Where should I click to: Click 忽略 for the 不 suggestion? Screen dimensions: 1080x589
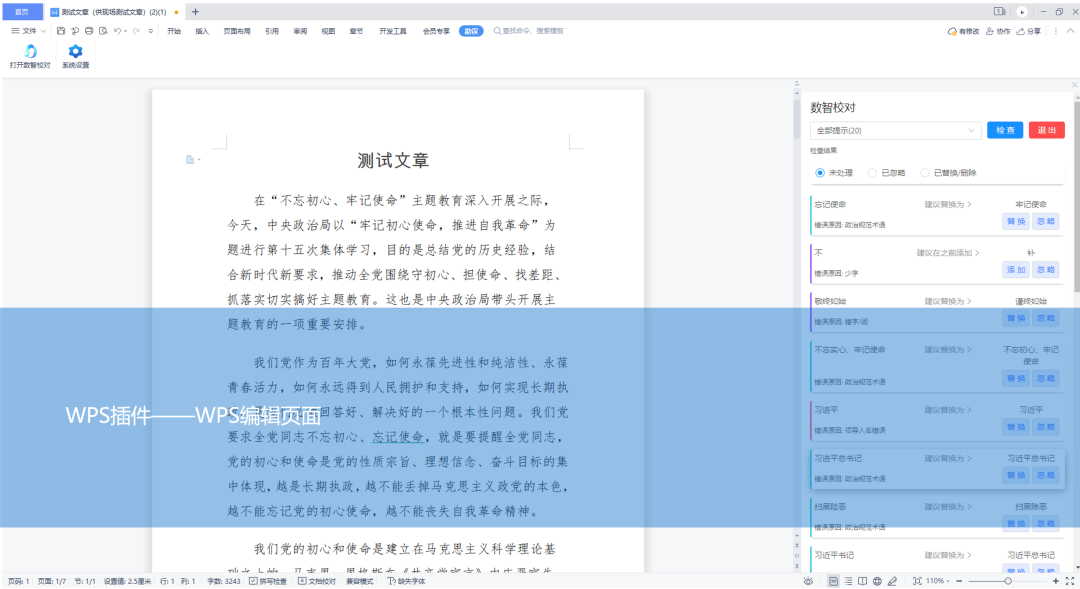(x=1046, y=270)
